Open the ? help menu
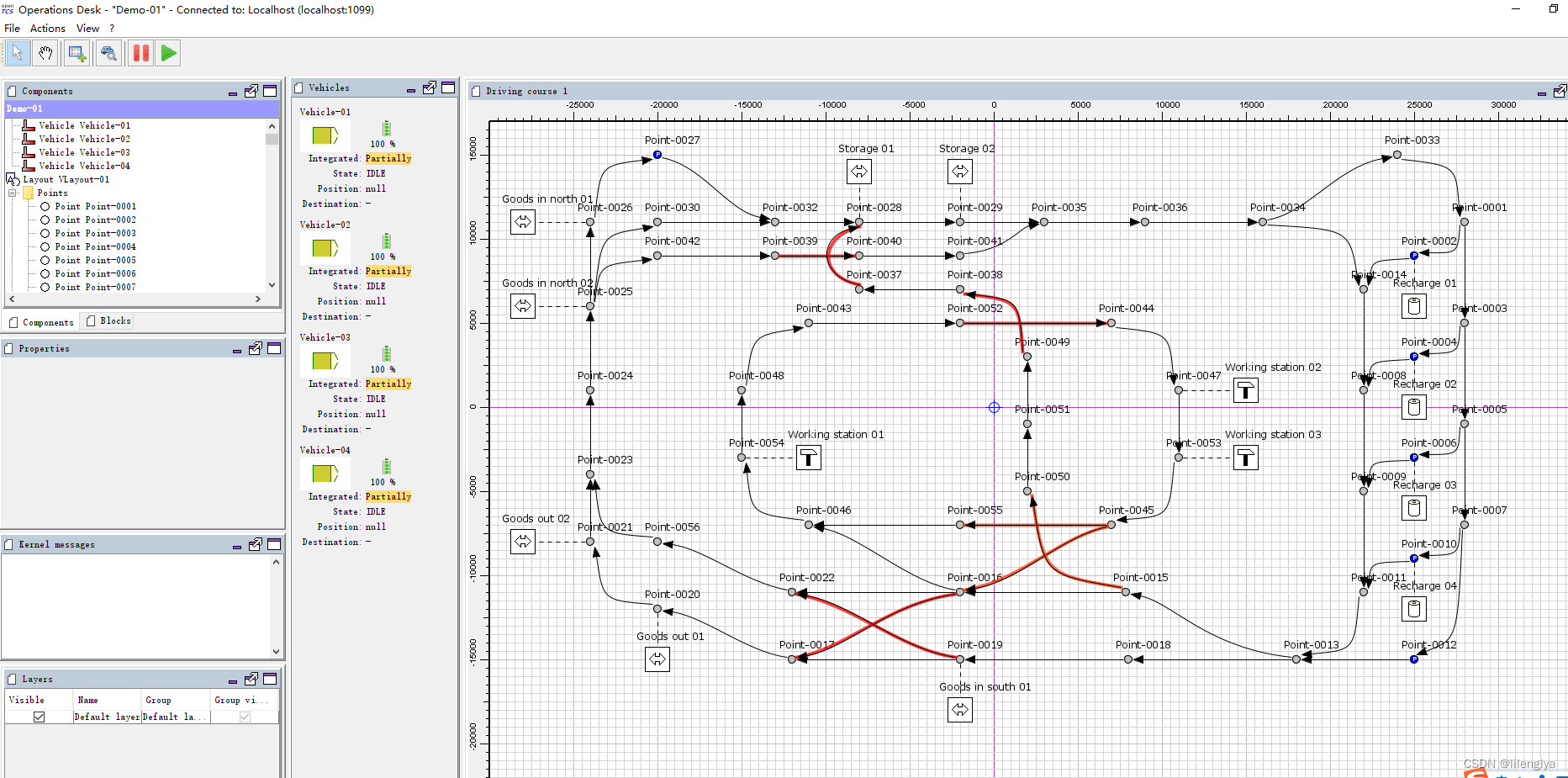 pos(112,29)
